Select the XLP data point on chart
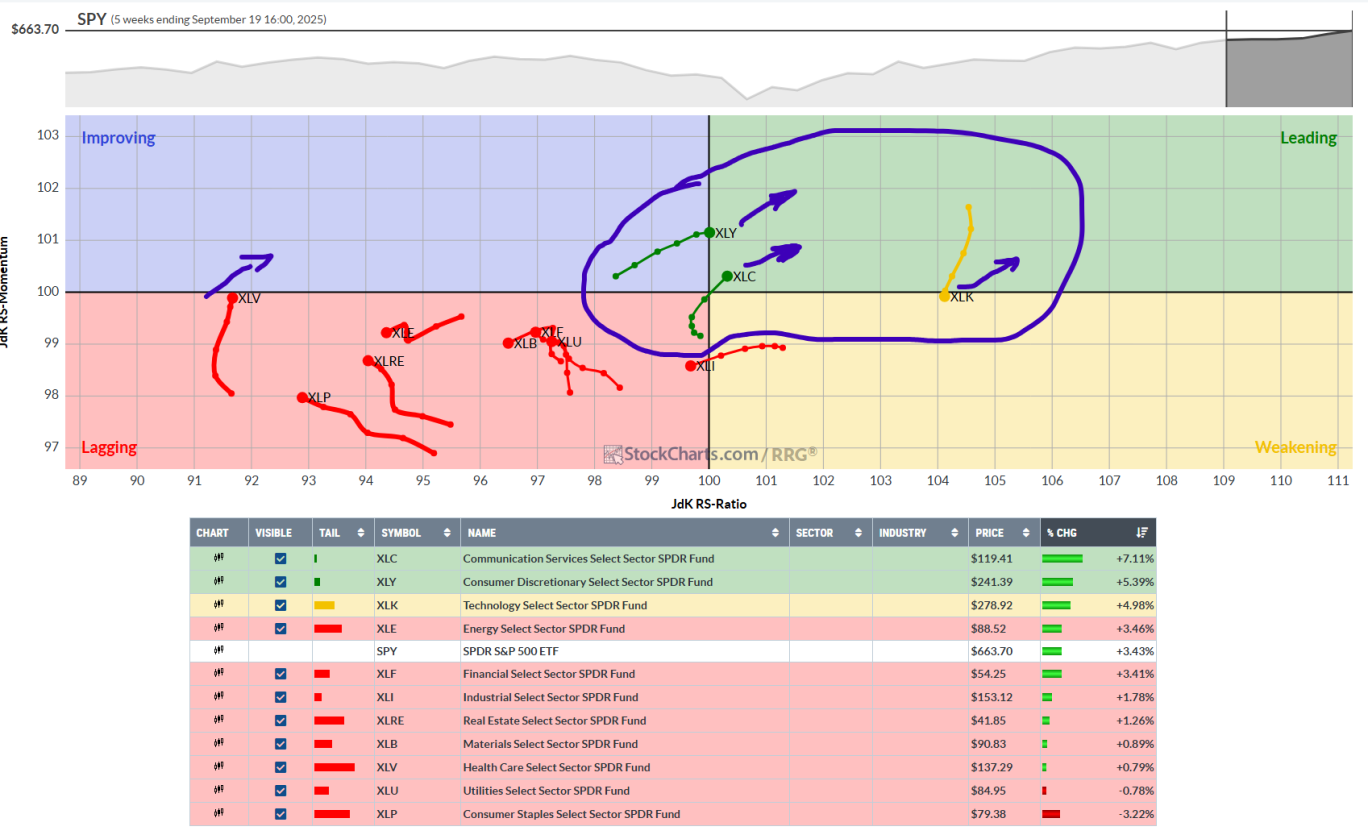The width and height of the screenshot is (1368, 839). pyautogui.click(x=302, y=397)
